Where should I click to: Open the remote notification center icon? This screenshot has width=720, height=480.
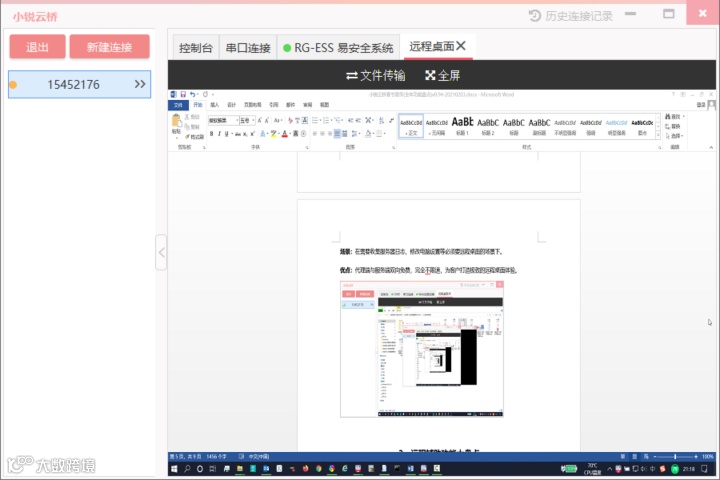tap(704, 469)
